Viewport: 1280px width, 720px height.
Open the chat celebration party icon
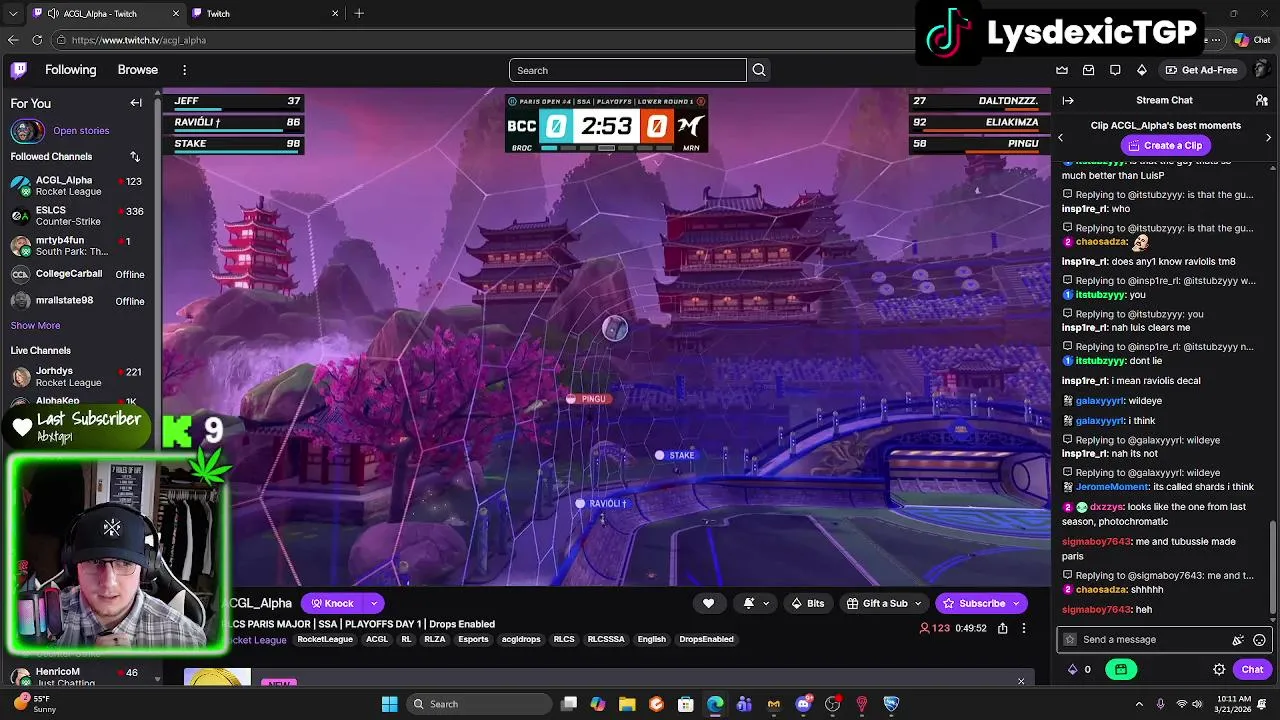1238,640
